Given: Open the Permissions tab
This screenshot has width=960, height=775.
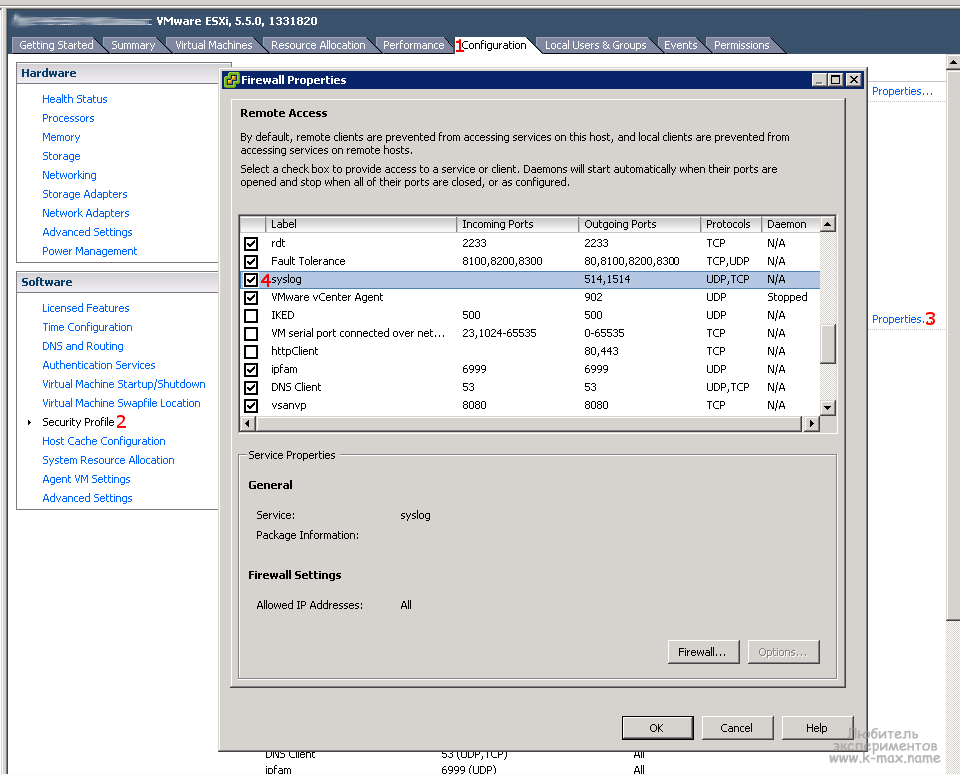Looking at the screenshot, I should click(741, 45).
